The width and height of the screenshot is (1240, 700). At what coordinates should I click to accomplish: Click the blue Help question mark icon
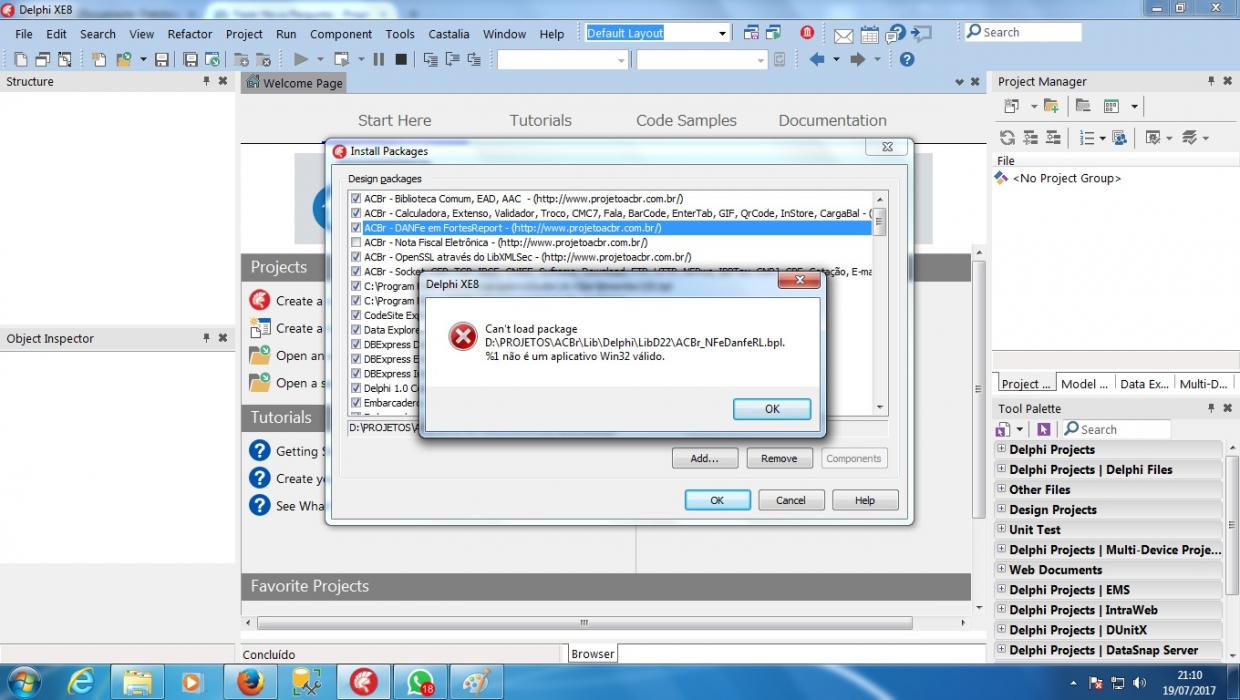(x=907, y=60)
